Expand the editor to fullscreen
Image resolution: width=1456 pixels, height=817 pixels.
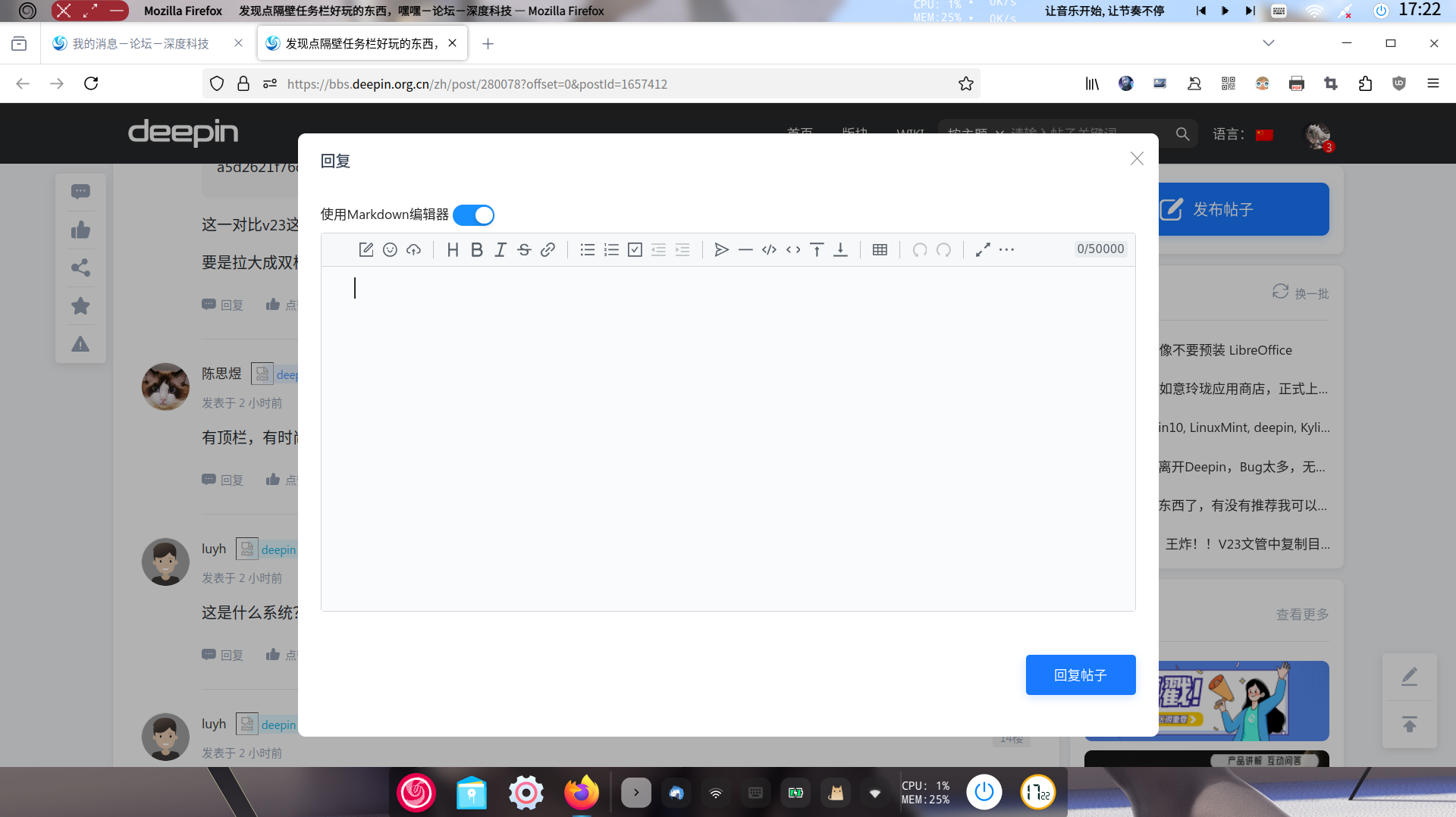pyautogui.click(x=983, y=250)
